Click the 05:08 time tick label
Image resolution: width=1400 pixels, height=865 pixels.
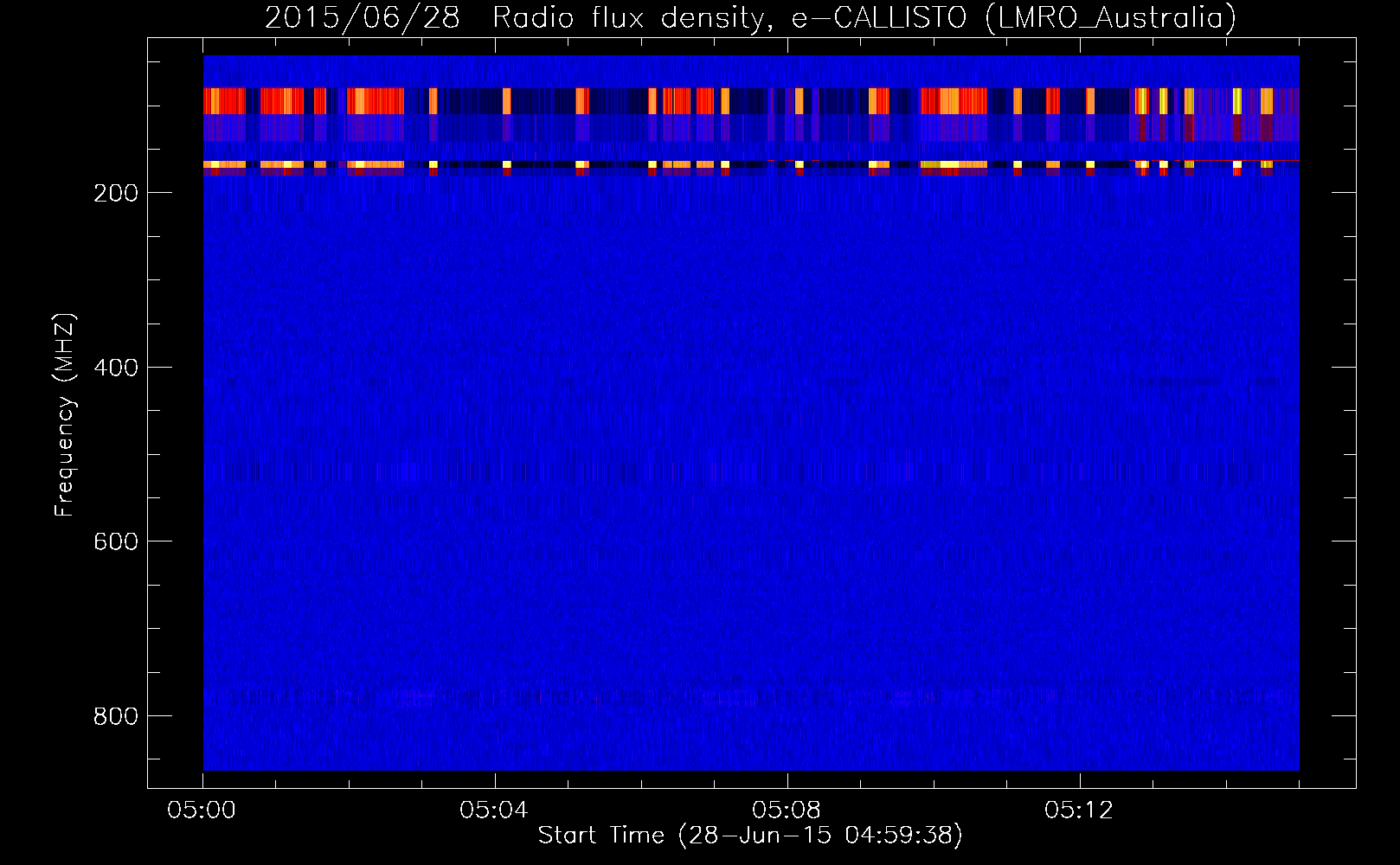point(787,811)
